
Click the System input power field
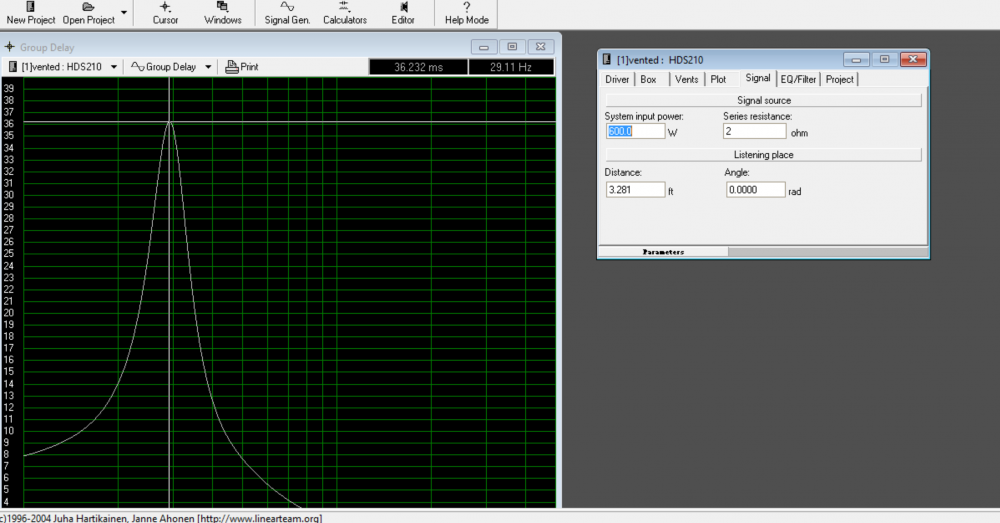635,131
